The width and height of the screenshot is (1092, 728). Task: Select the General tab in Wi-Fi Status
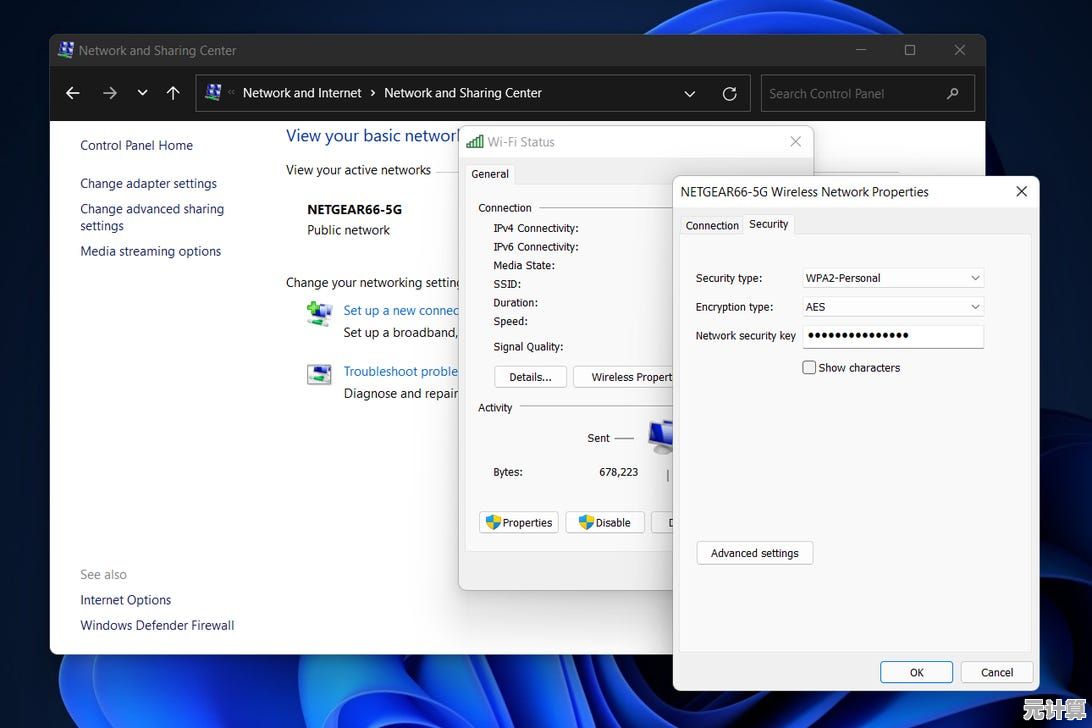(490, 173)
